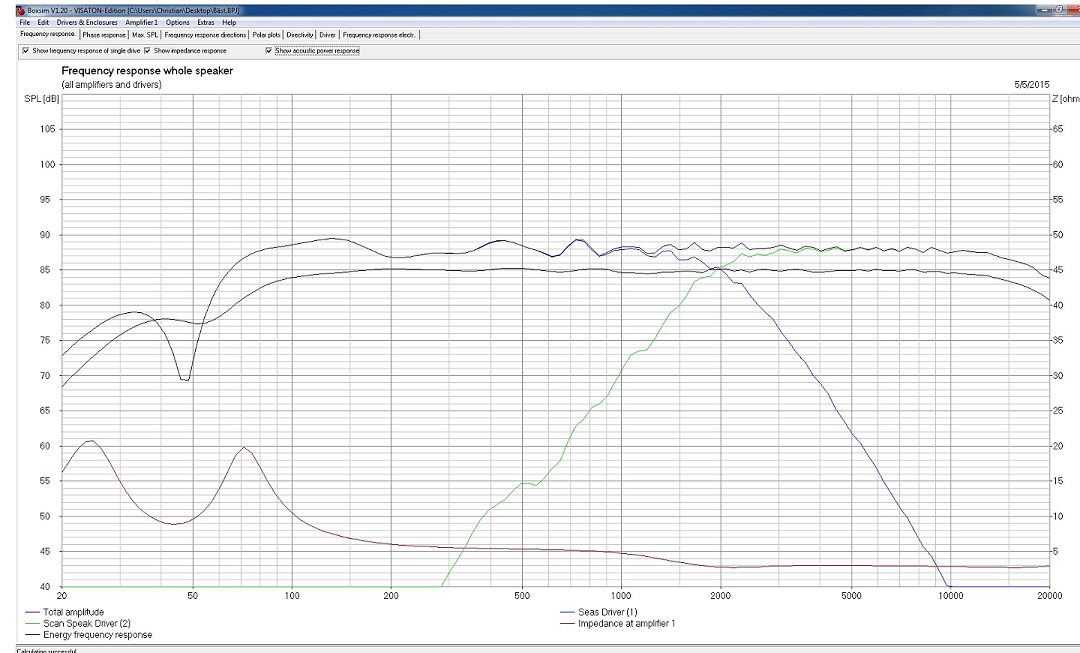1080x653 pixels.
Task: Open the Polar plots tab
Action: pos(266,35)
